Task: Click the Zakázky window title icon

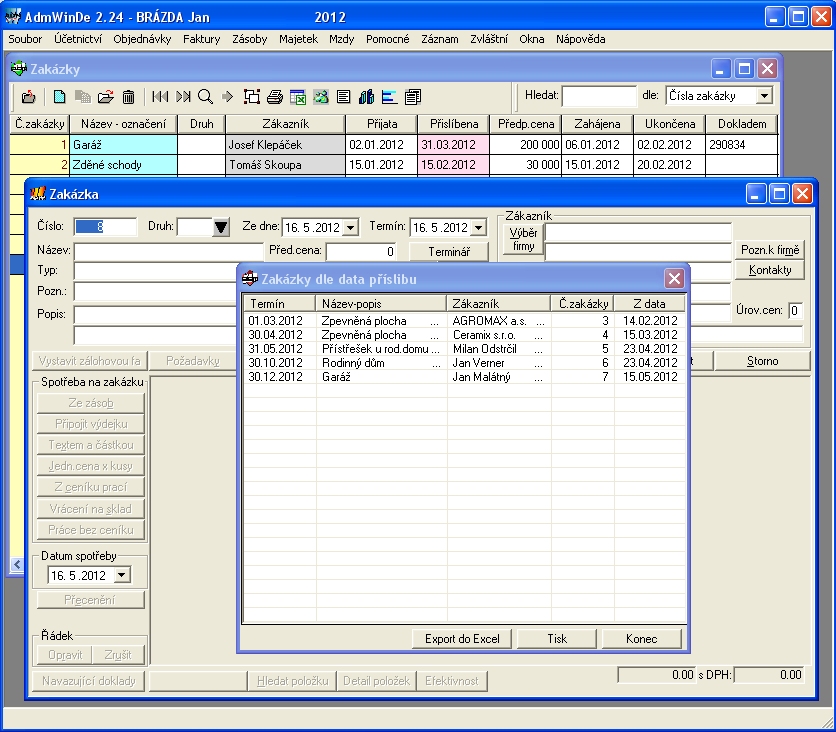Action: [19, 68]
